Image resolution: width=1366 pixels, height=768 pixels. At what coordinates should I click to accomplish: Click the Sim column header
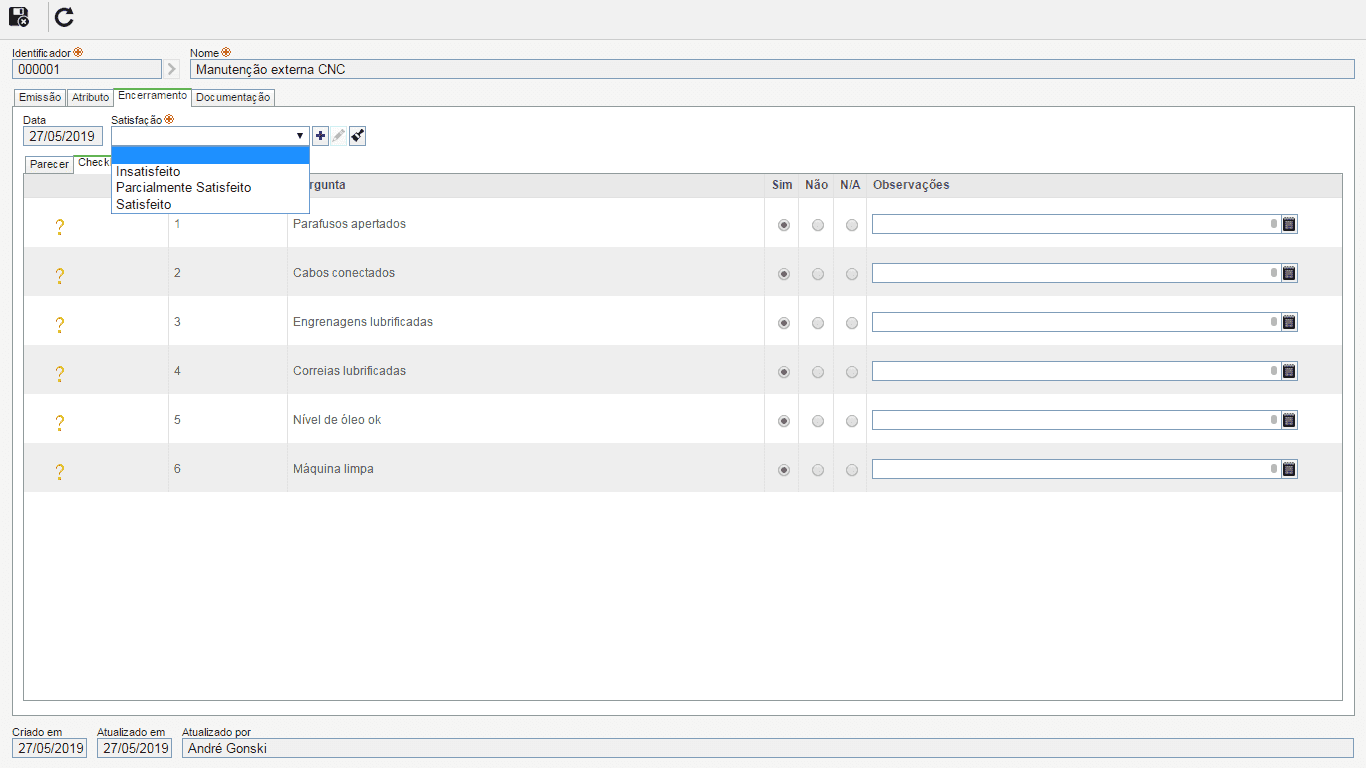click(x=782, y=185)
